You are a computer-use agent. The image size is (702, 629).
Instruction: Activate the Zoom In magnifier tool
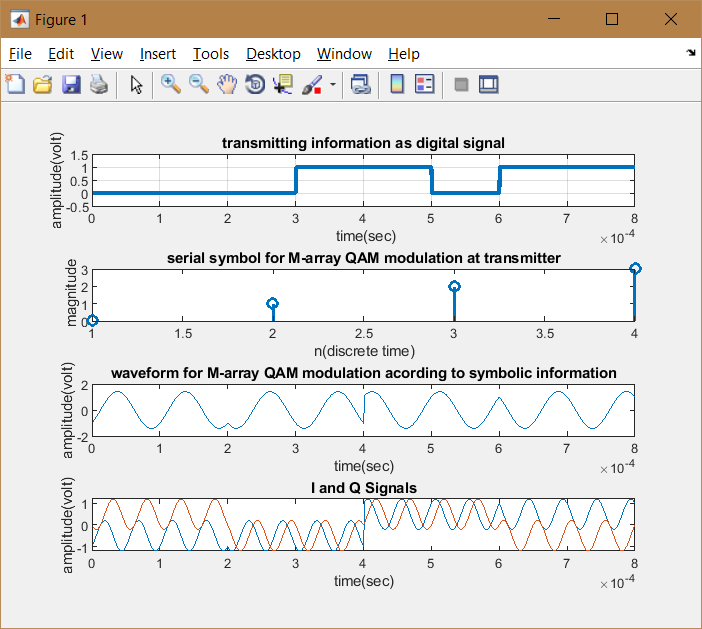point(171,84)
